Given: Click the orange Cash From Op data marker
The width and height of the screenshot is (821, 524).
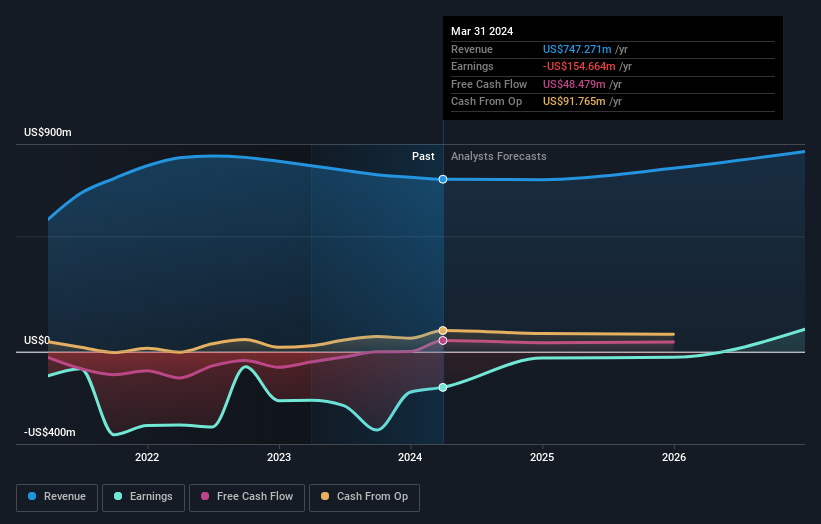Looking at the screenshot, I should [x=443, y=330].
